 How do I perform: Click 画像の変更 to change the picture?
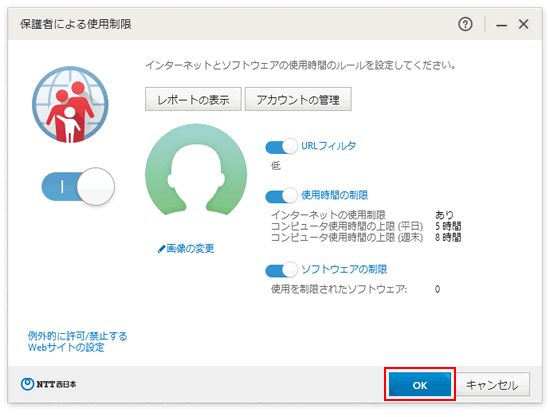[190, 249]
